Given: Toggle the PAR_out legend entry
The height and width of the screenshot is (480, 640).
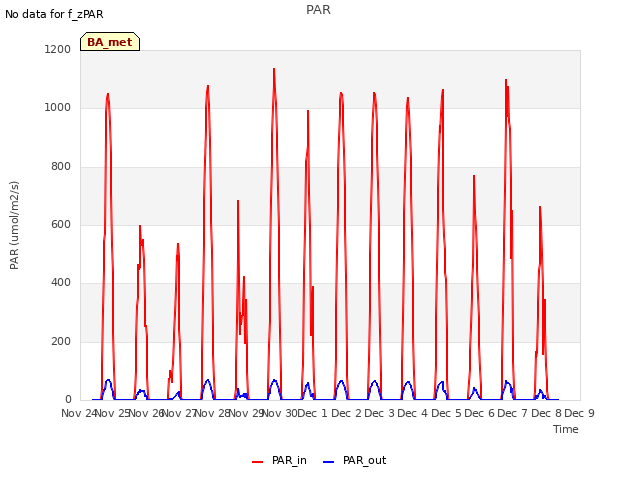Looking at the screenshot, I should click(364, 460).
